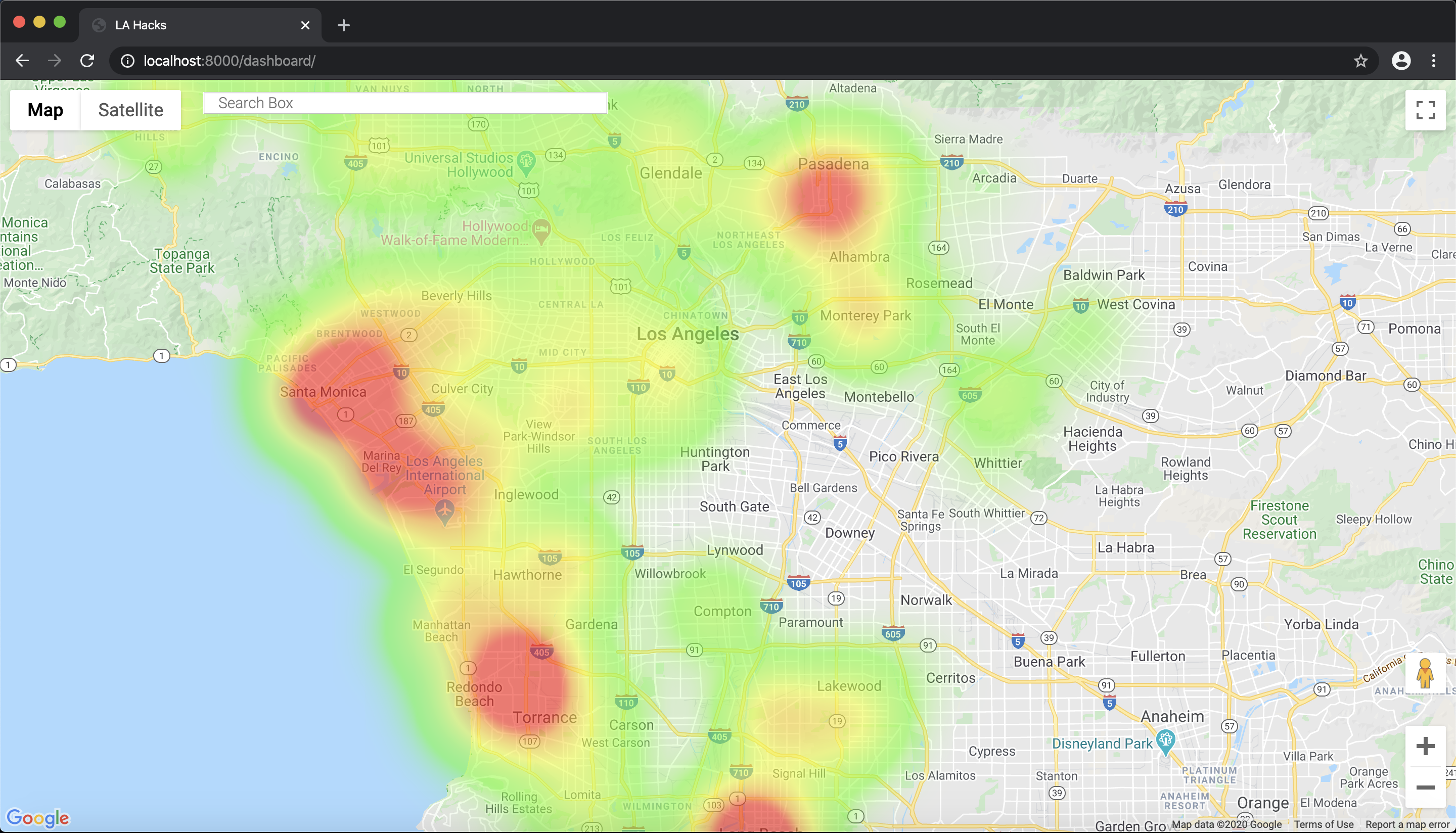Close the LA Hacks tab

305,25
